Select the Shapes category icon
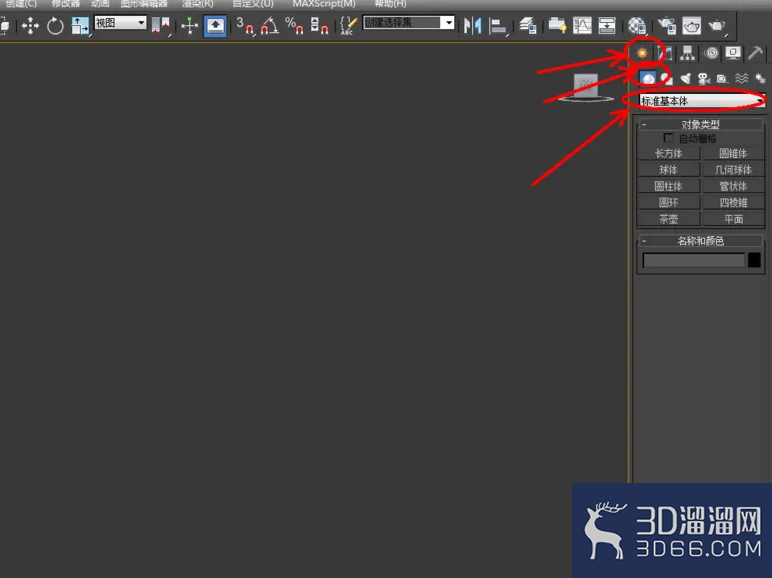Image resolution: width=772 pixels, height=578 pixels. (667, 78)
